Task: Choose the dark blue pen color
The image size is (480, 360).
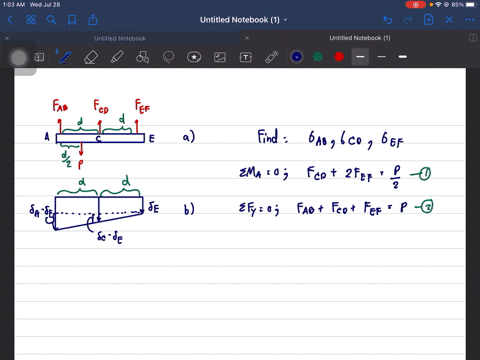Action: (297, 57)
